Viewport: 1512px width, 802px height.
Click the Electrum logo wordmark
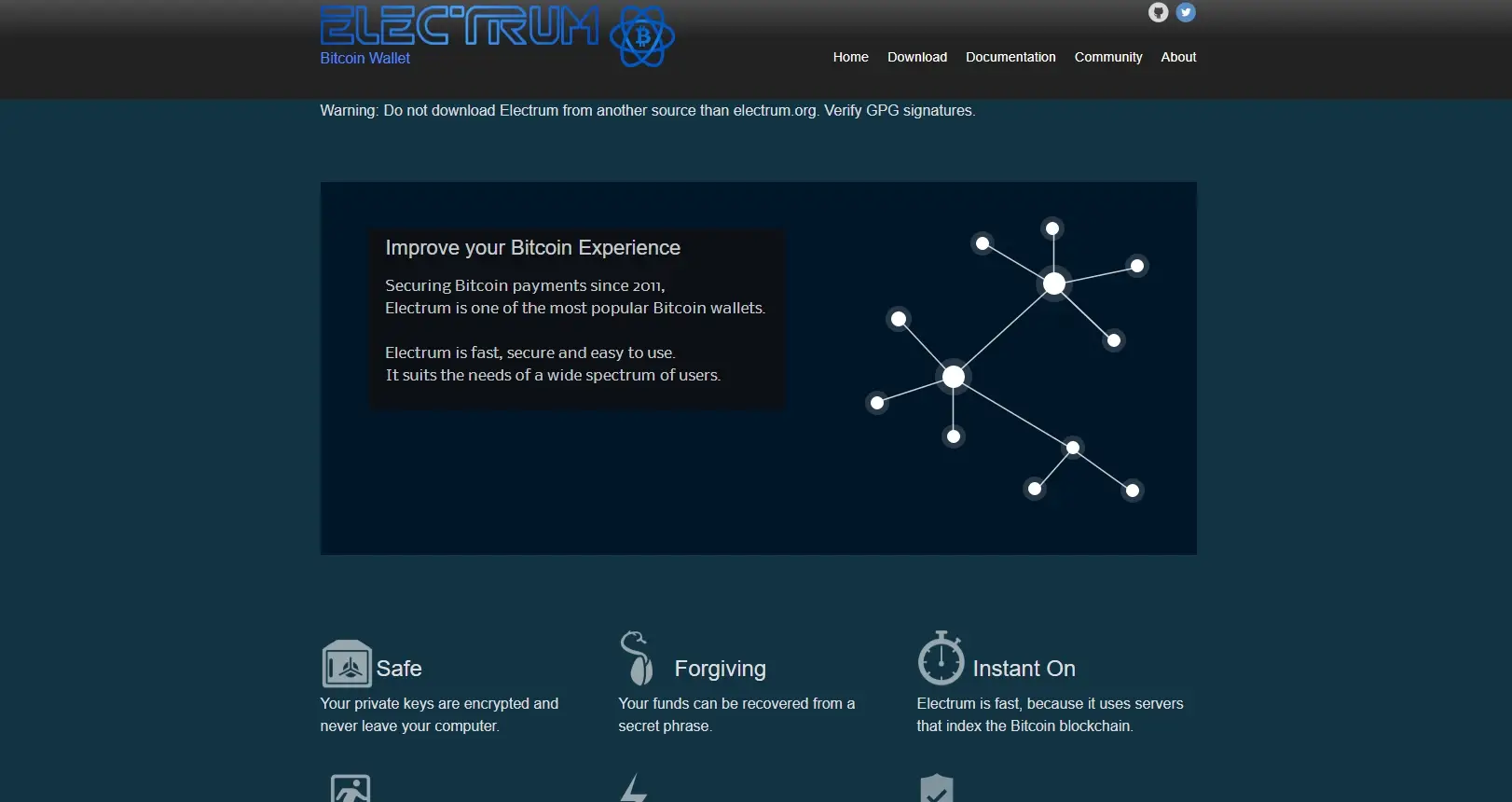(460, 26)
